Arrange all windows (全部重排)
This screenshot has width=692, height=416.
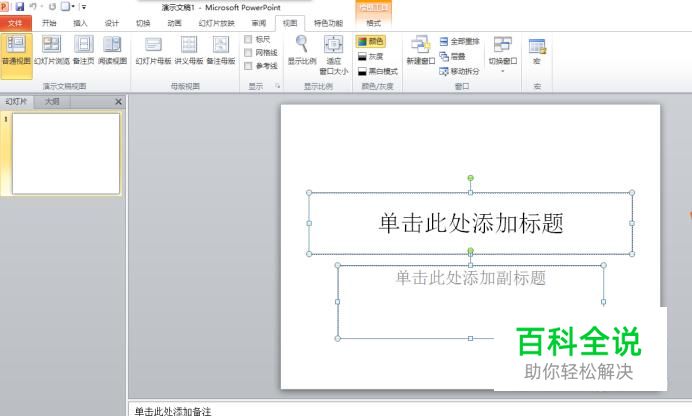459,41
